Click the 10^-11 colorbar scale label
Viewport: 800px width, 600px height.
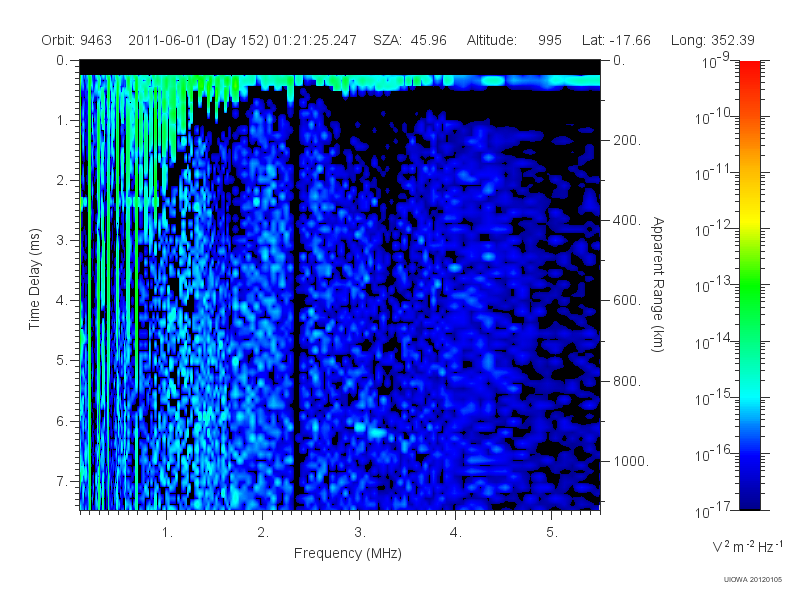[712, 173]
